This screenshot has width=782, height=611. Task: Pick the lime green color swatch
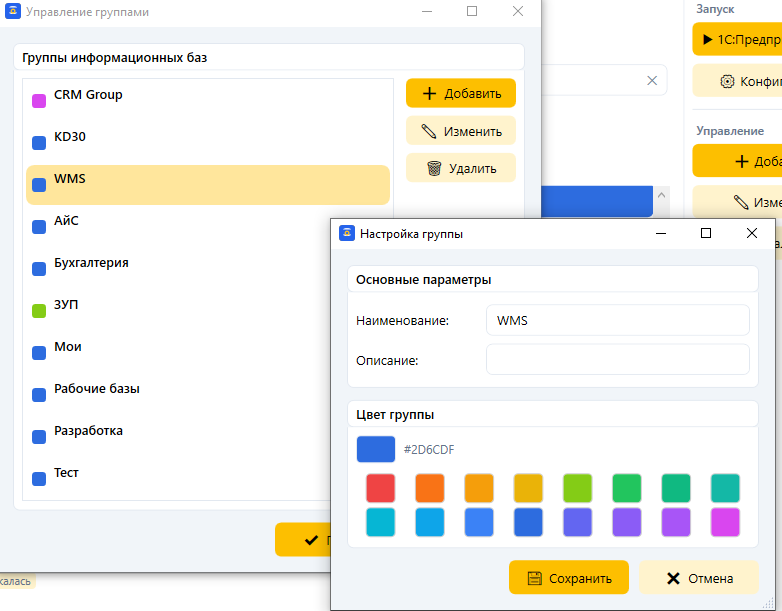point(578,488)
